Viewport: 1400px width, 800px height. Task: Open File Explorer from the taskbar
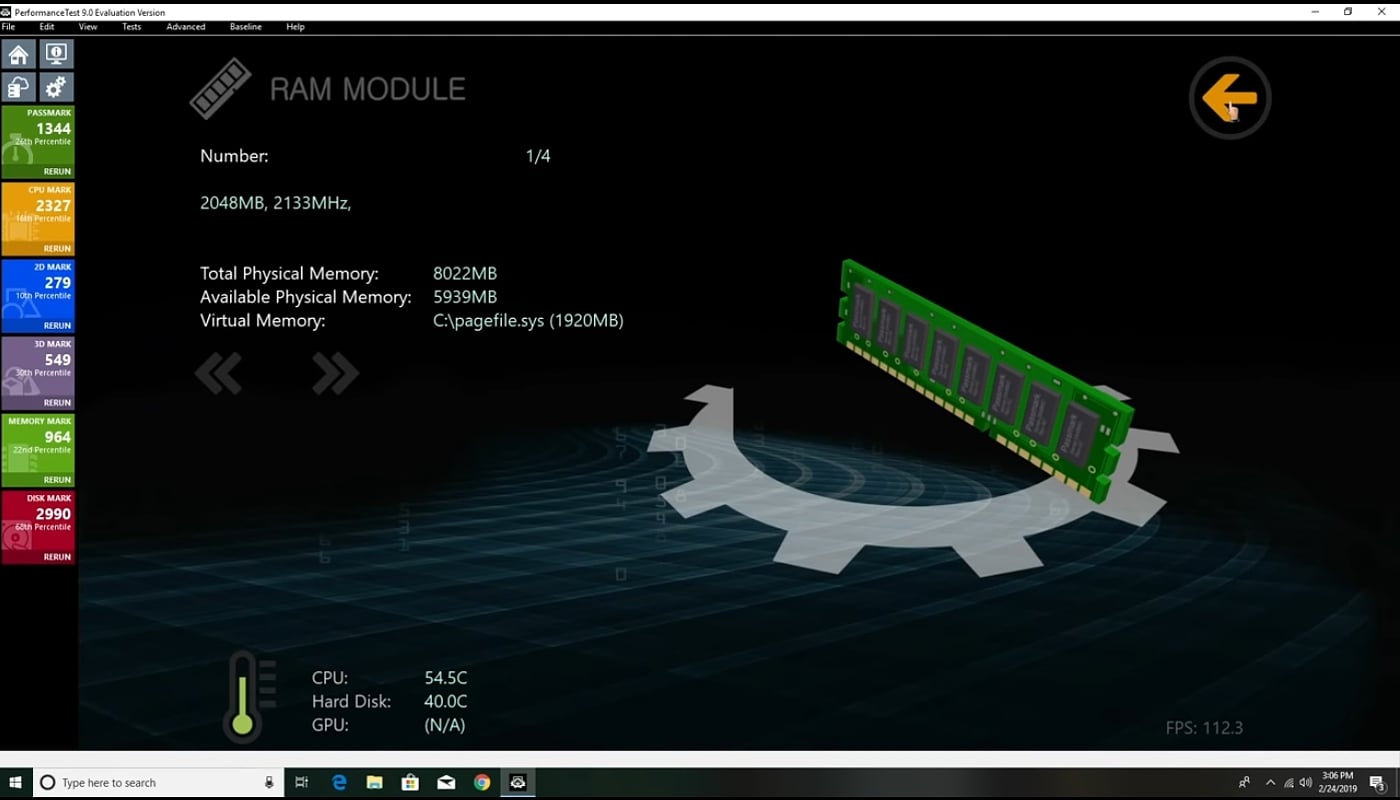click(375, 782)
